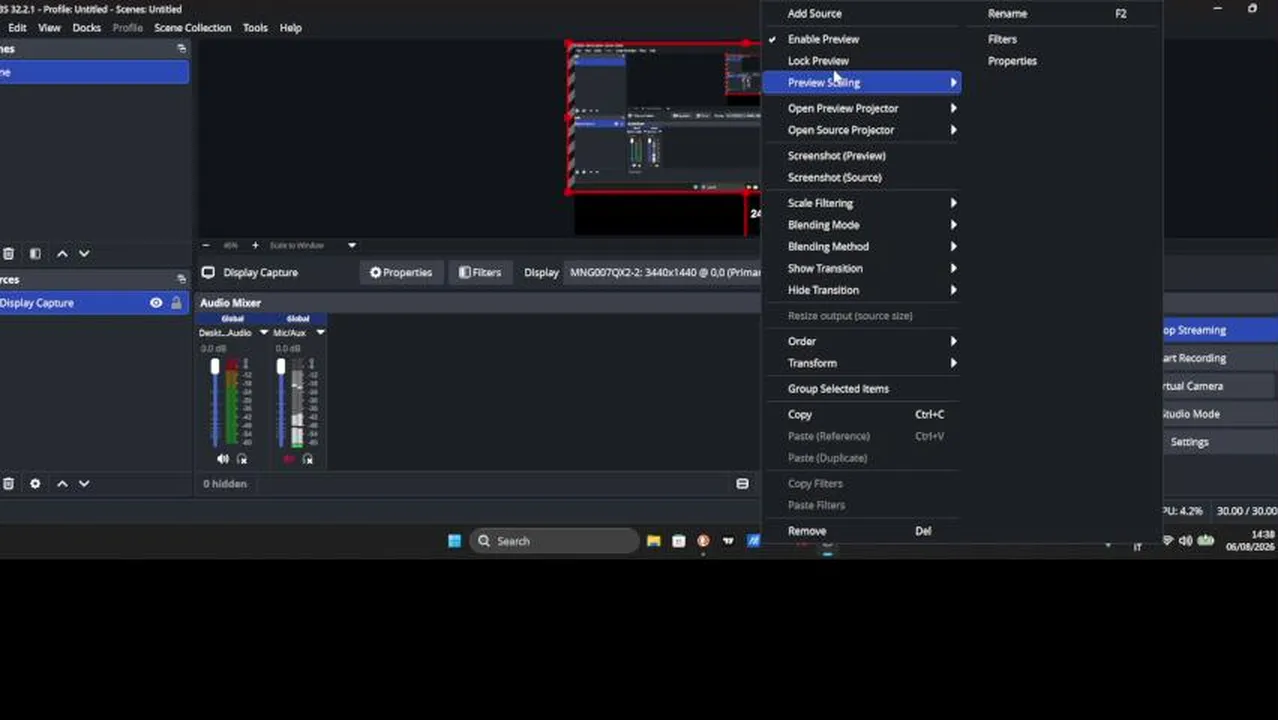The width and height of the screenshot is (1278, 720).
Task: Open system tray volume icon
Action: 1185,540
